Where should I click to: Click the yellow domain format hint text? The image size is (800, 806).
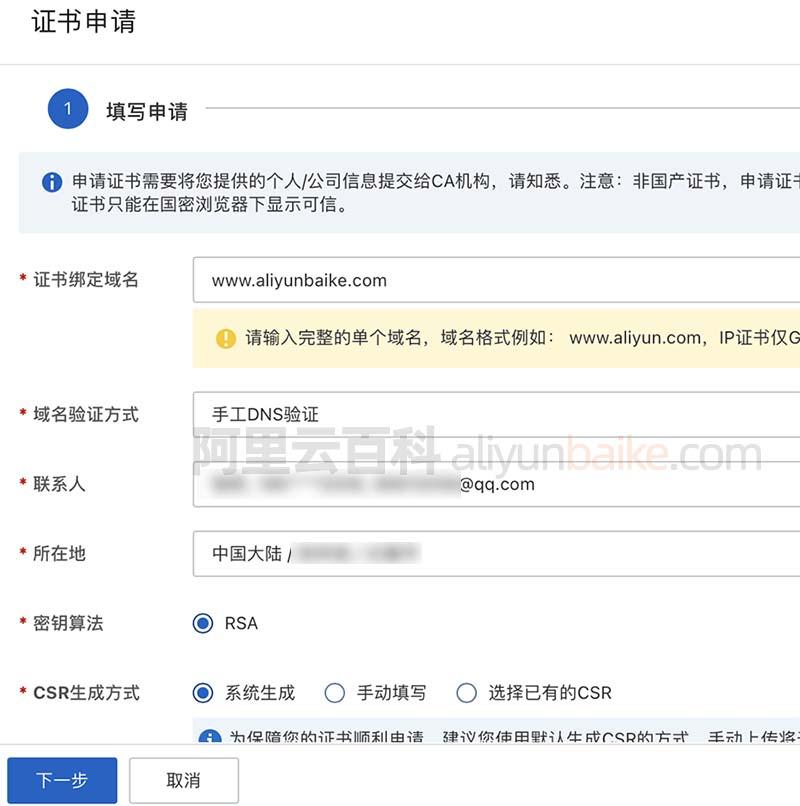click(x=520, y=338)
